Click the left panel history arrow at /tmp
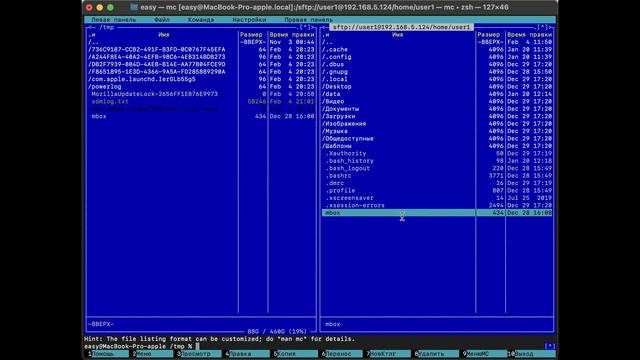The height and width of the screenshot is (360, 640). (92, 27)
